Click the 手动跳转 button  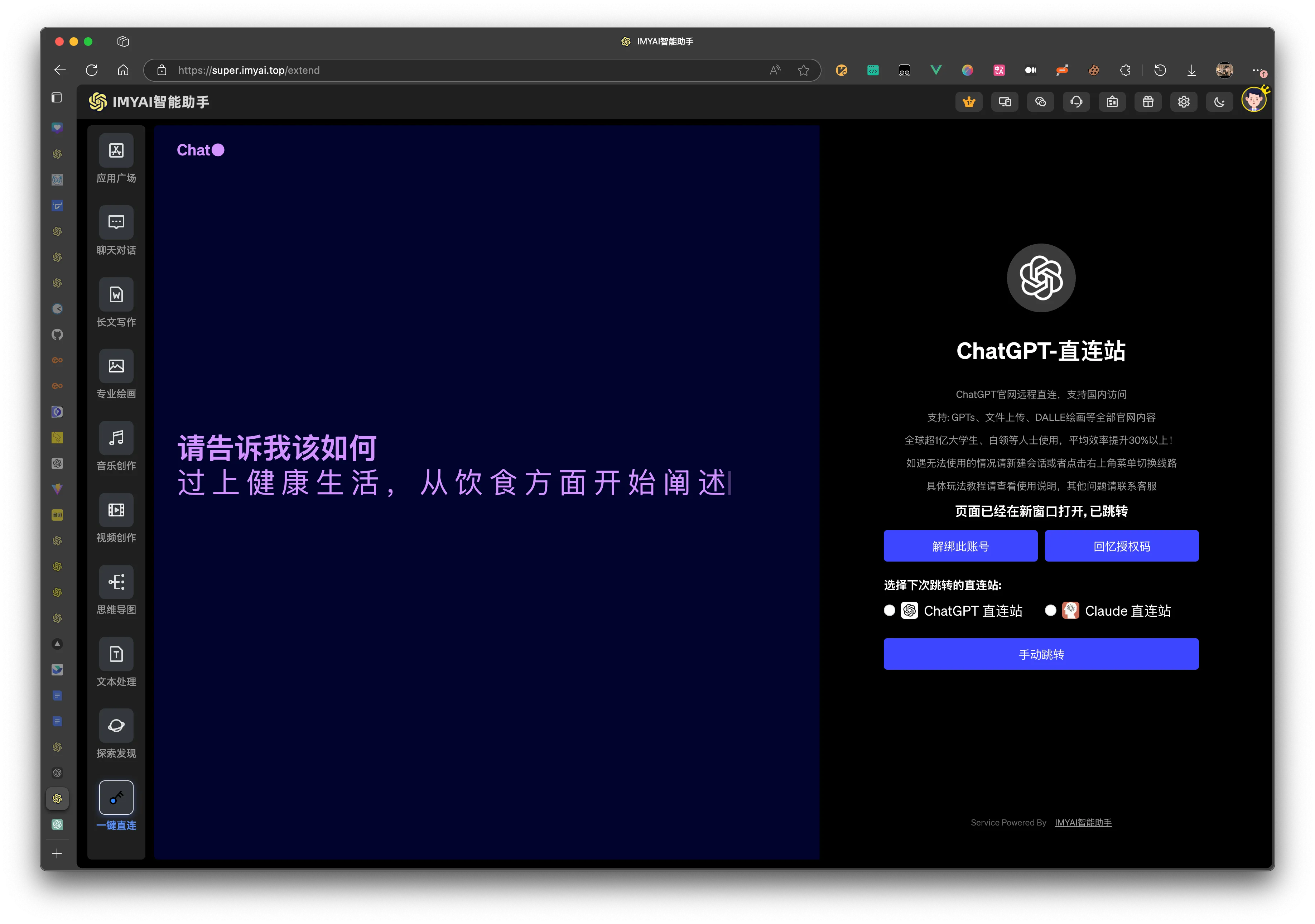click(x=1041, y=654)
